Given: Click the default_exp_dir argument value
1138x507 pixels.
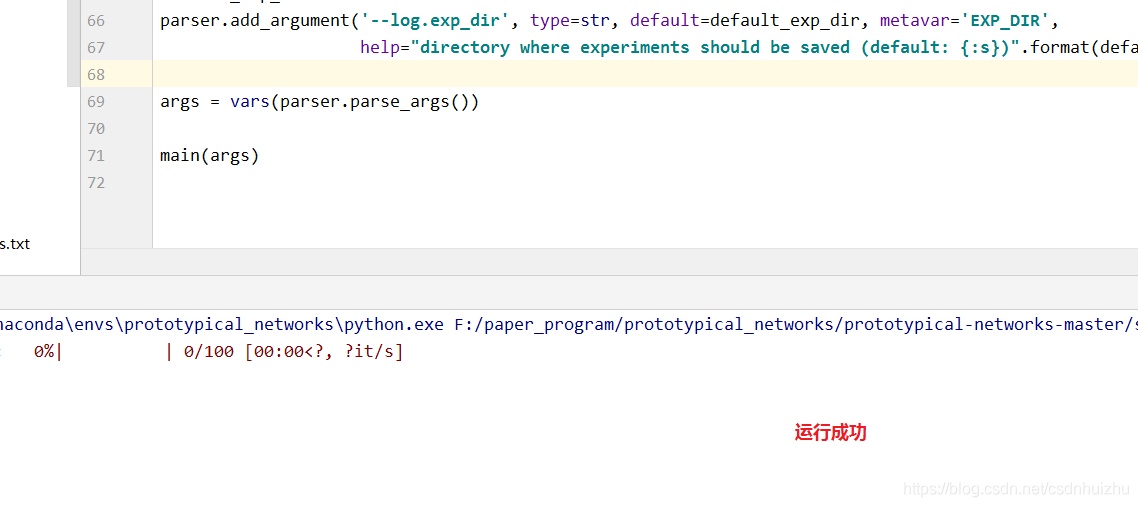Looking at the screenshot, I should click(785, 20).
